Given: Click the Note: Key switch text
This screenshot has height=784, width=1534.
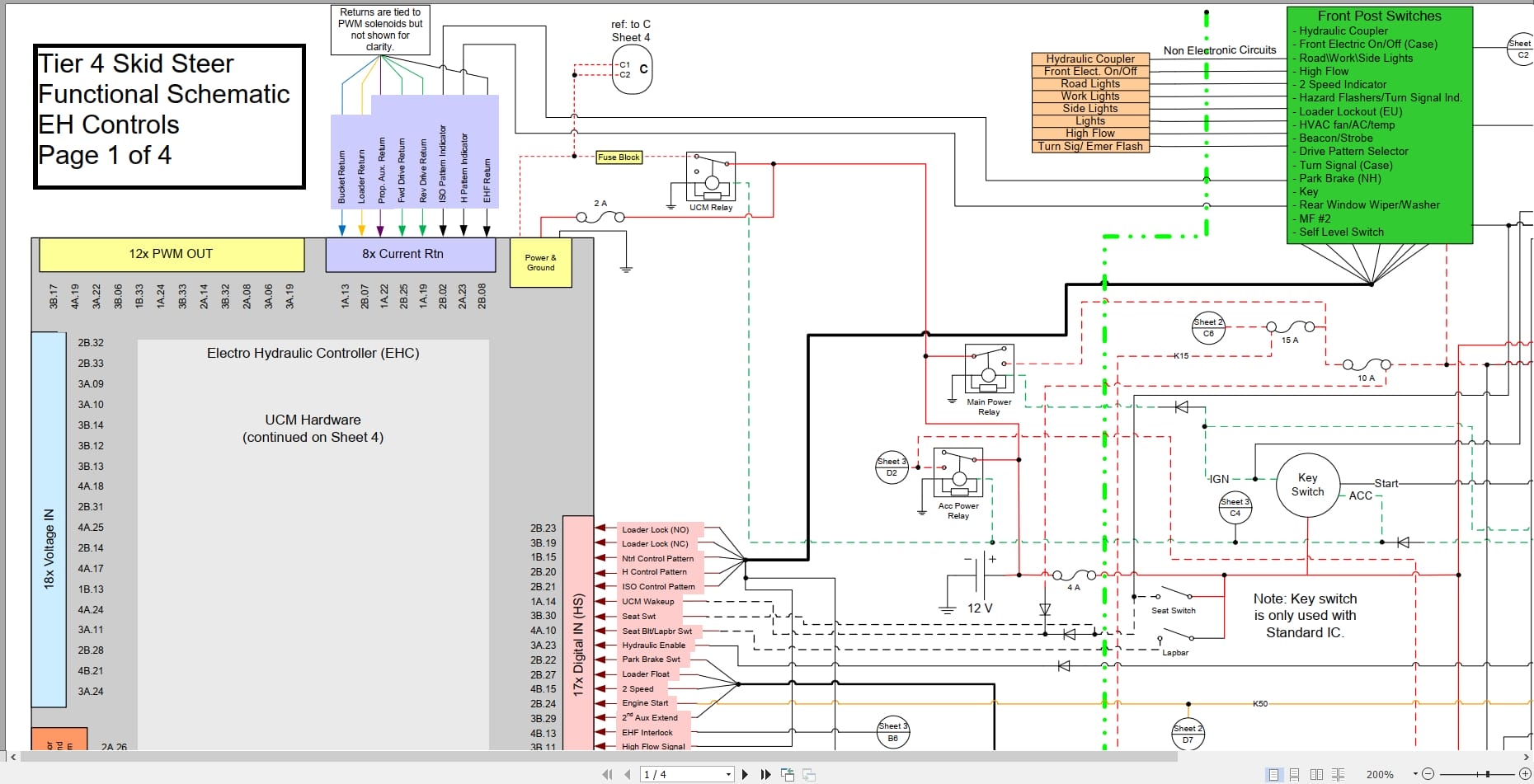Looking at the screenshot, I should [x=1305, y=616].
